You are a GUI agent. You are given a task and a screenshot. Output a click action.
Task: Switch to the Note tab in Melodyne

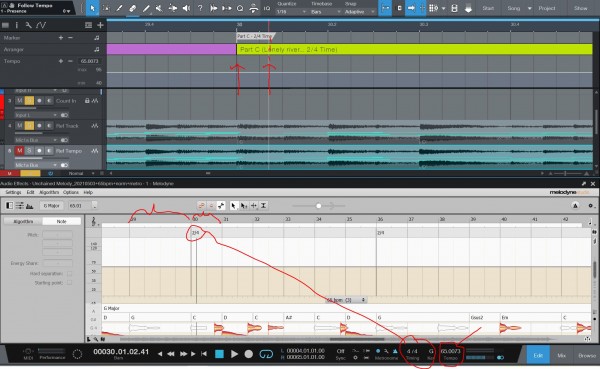click(x=62, y=222)
